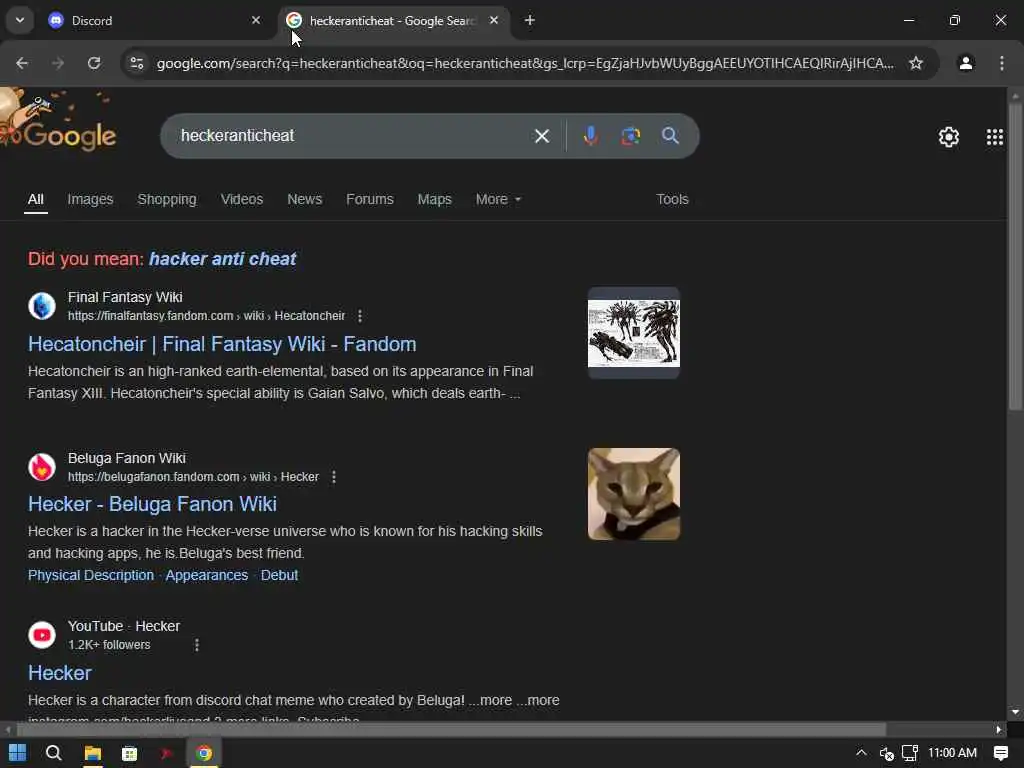The width and height of the screenshot is (1024, 768).
Task: Open search Tools
Action: [x=672, y=199]
